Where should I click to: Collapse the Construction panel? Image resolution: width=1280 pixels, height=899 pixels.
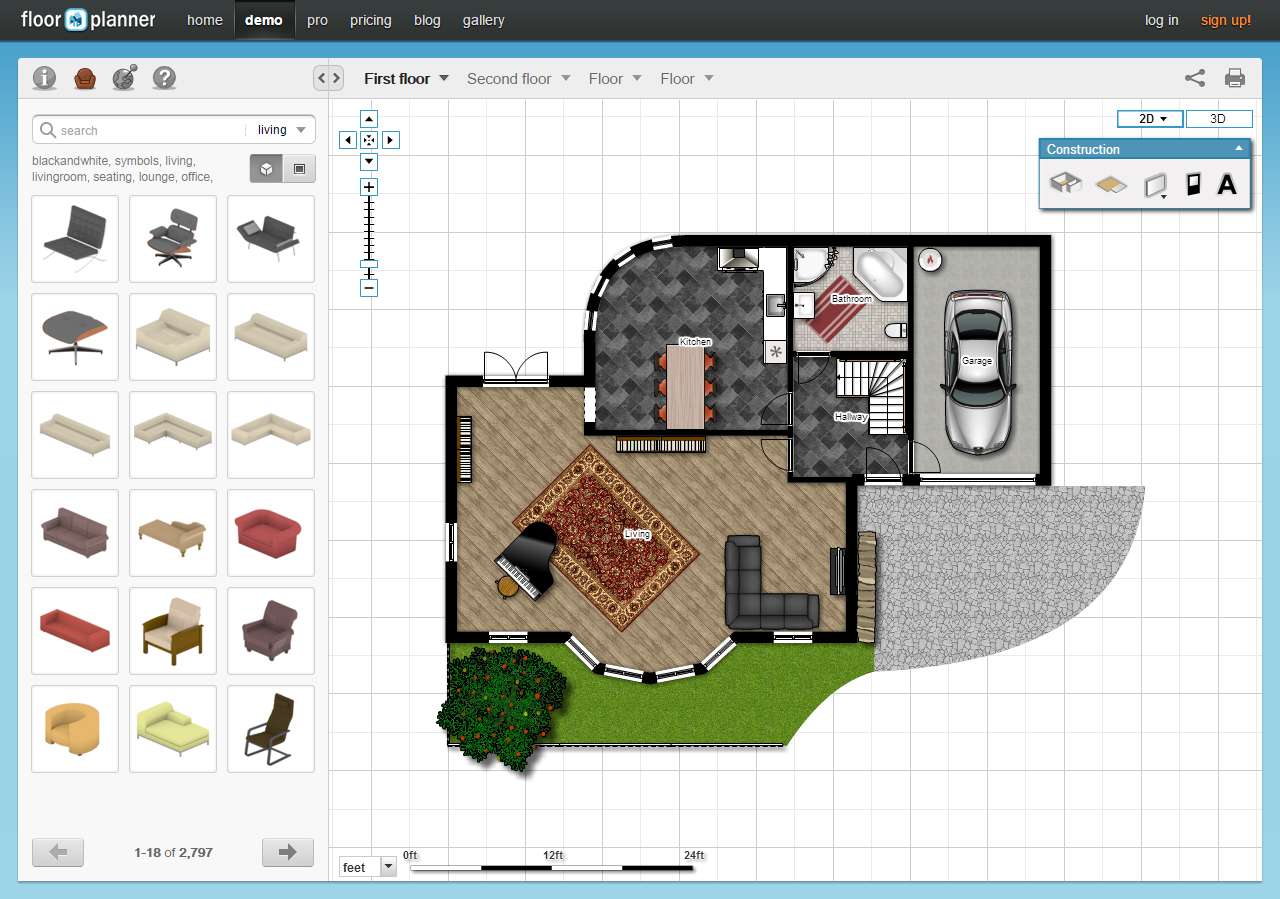(x=1240, y=148)
